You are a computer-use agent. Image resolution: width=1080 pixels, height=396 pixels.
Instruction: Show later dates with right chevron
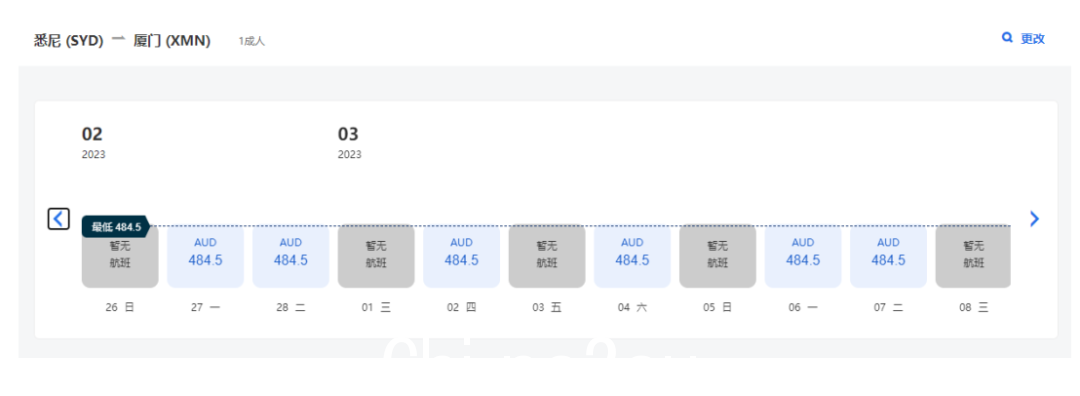point(1034,218)
